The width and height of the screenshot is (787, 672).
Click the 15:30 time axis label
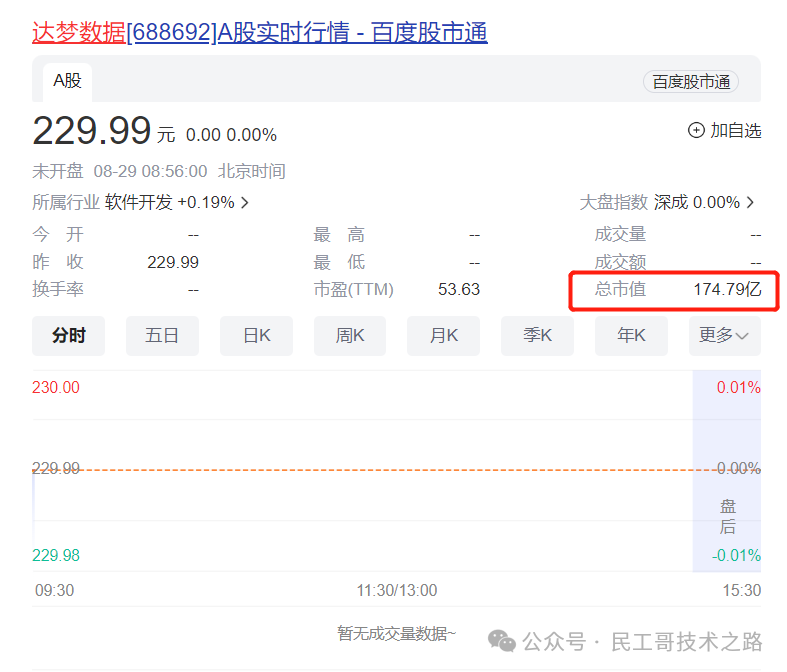[x=741, y=590]
